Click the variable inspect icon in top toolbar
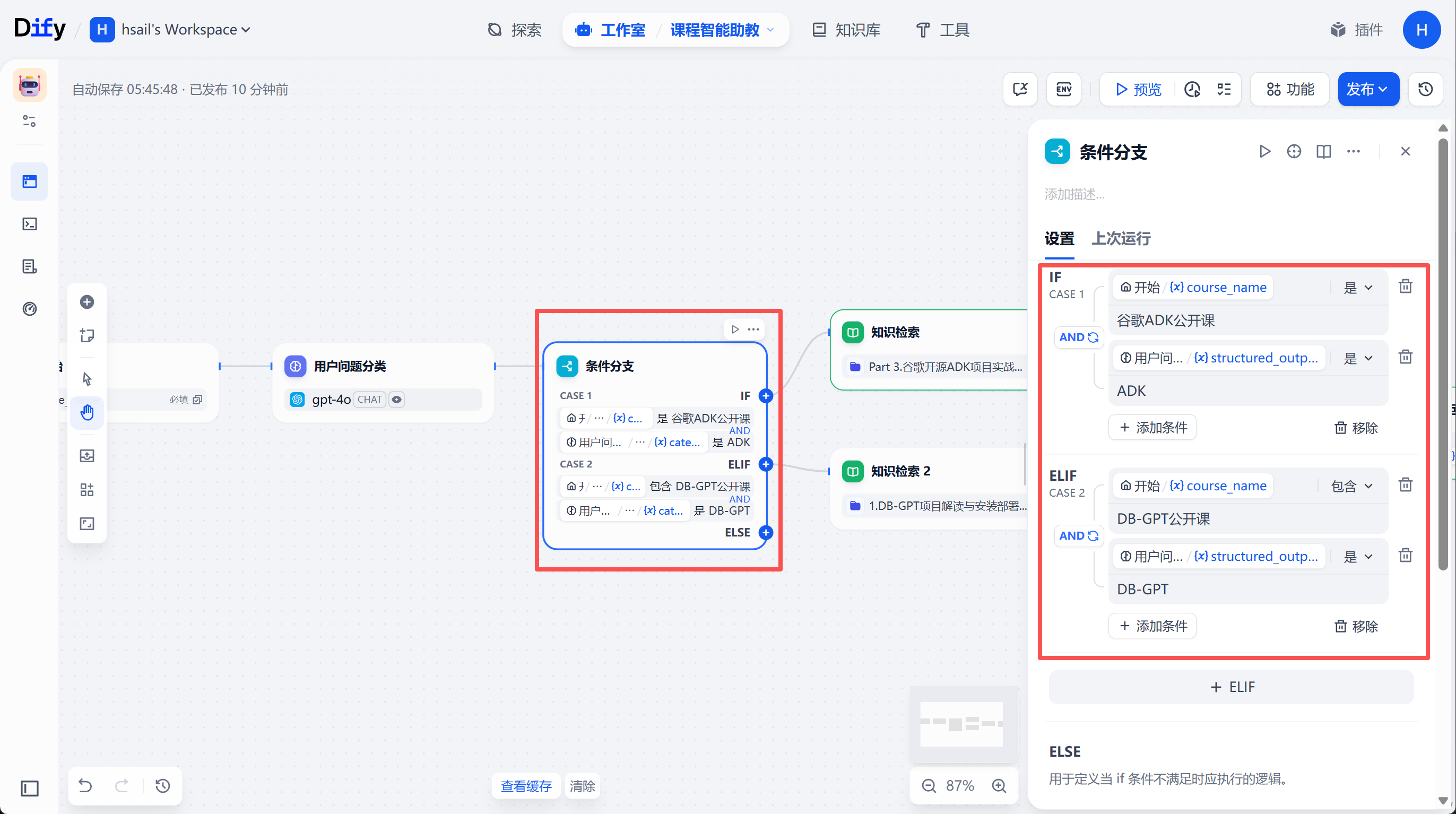The height and width of the screenshot is (814, 1456). (1020, 89)
